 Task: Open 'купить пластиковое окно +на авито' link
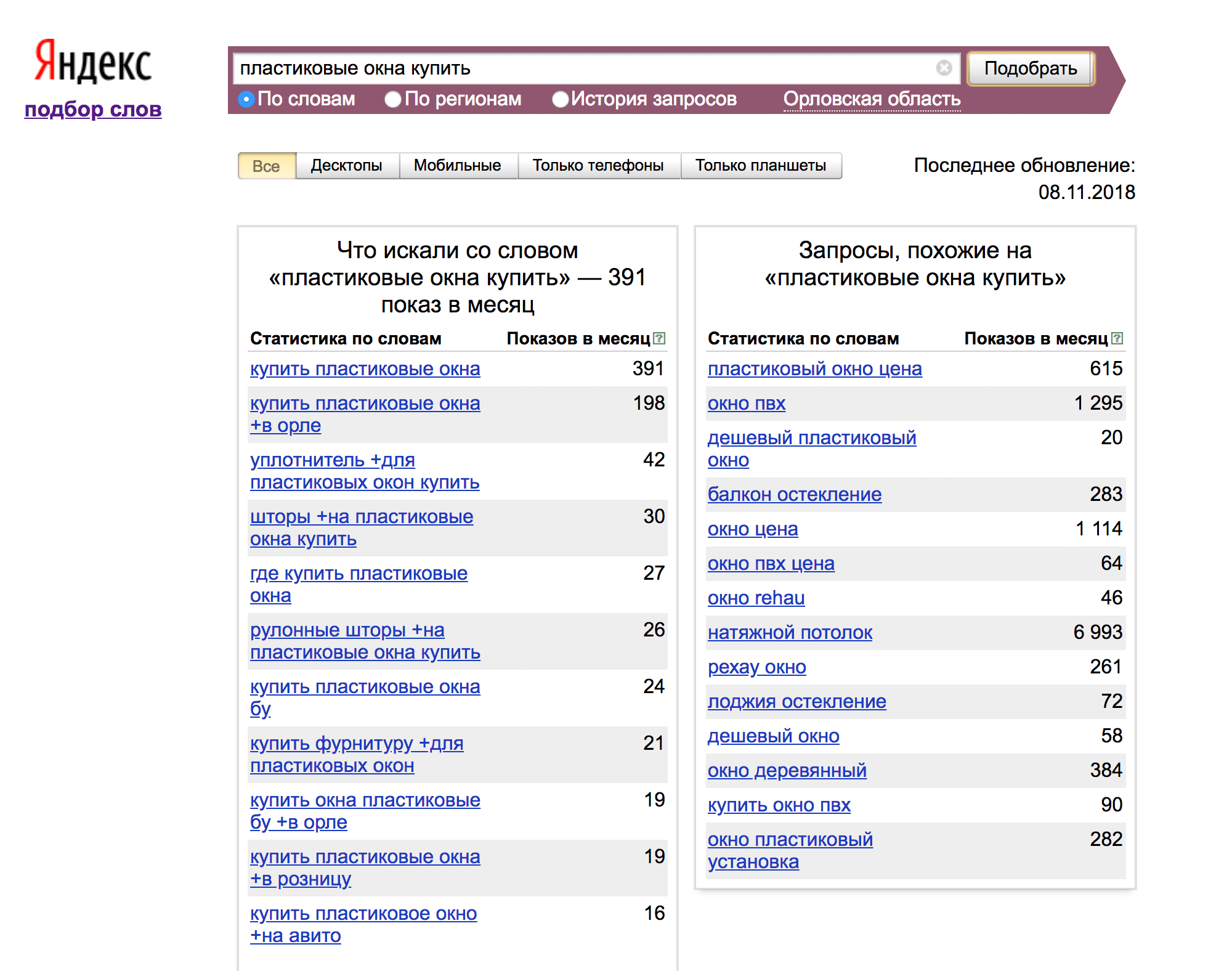point(363,925)
